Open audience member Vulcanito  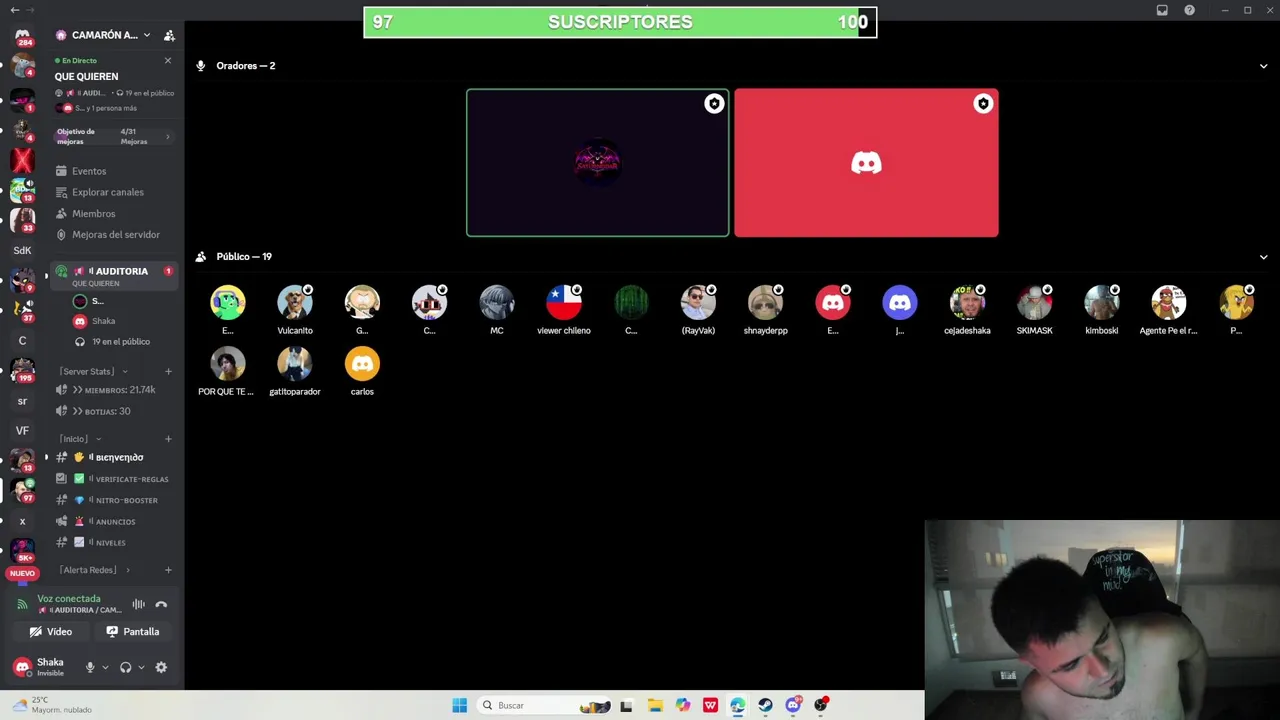(x=295, y=309)
